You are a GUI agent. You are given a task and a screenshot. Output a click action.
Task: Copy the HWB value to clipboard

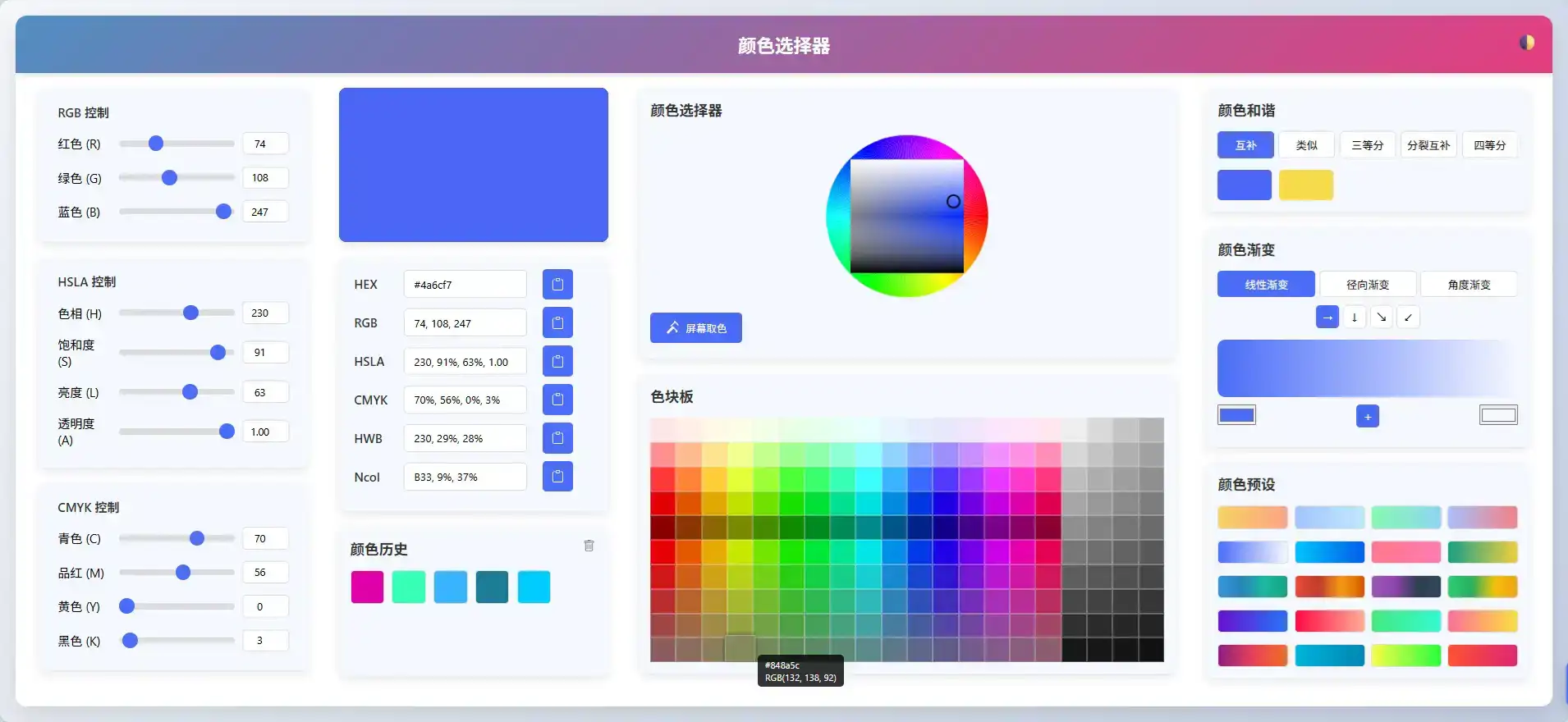click(x=557, y=438)
